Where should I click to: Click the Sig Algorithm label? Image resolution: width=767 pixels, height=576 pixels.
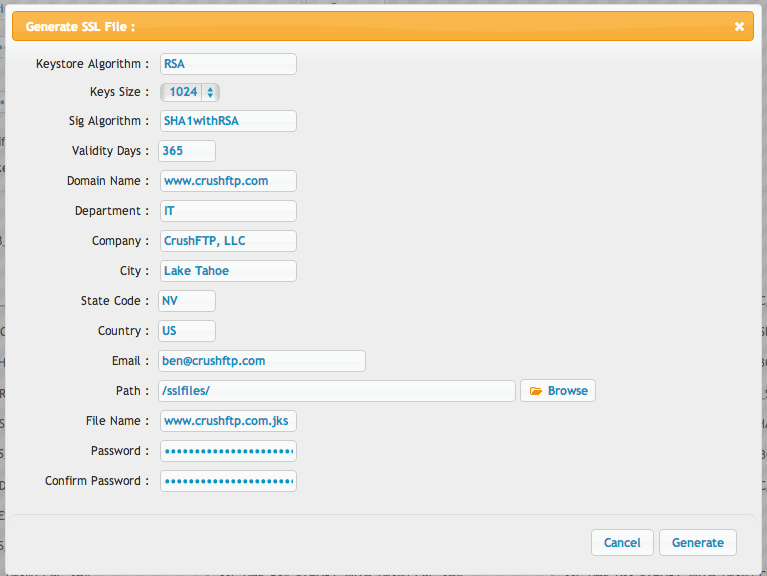click(x=109, y=121)
